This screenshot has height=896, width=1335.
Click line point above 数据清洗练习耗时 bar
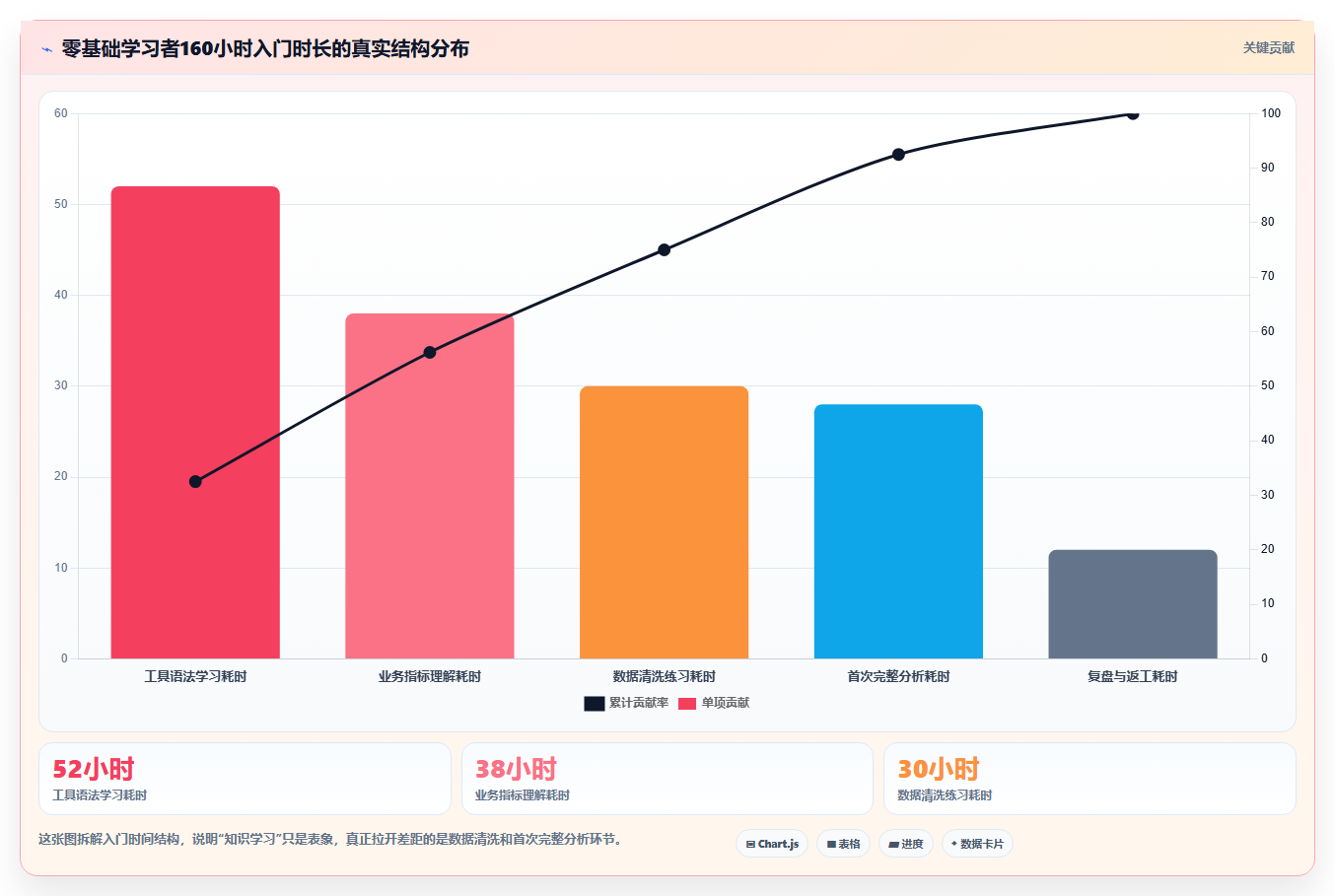[x=664, y=249]
